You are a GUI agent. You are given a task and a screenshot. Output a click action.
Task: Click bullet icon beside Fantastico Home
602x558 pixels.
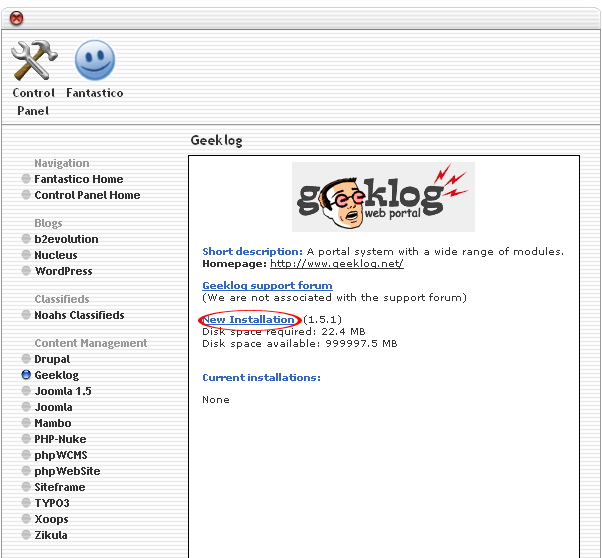(x=26, y=179)
